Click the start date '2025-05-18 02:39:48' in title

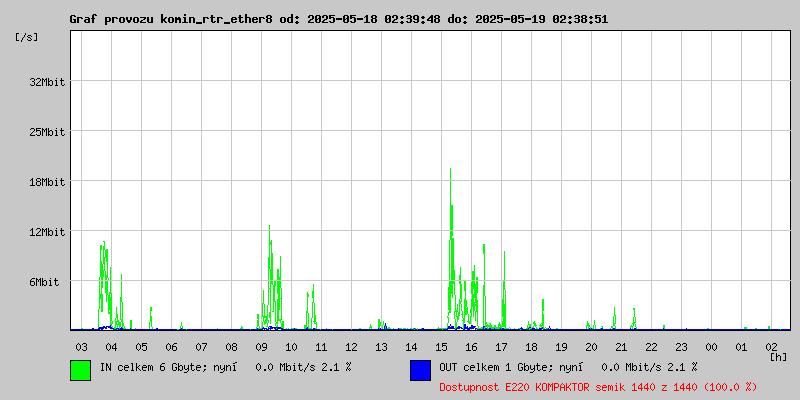point(375,20)
